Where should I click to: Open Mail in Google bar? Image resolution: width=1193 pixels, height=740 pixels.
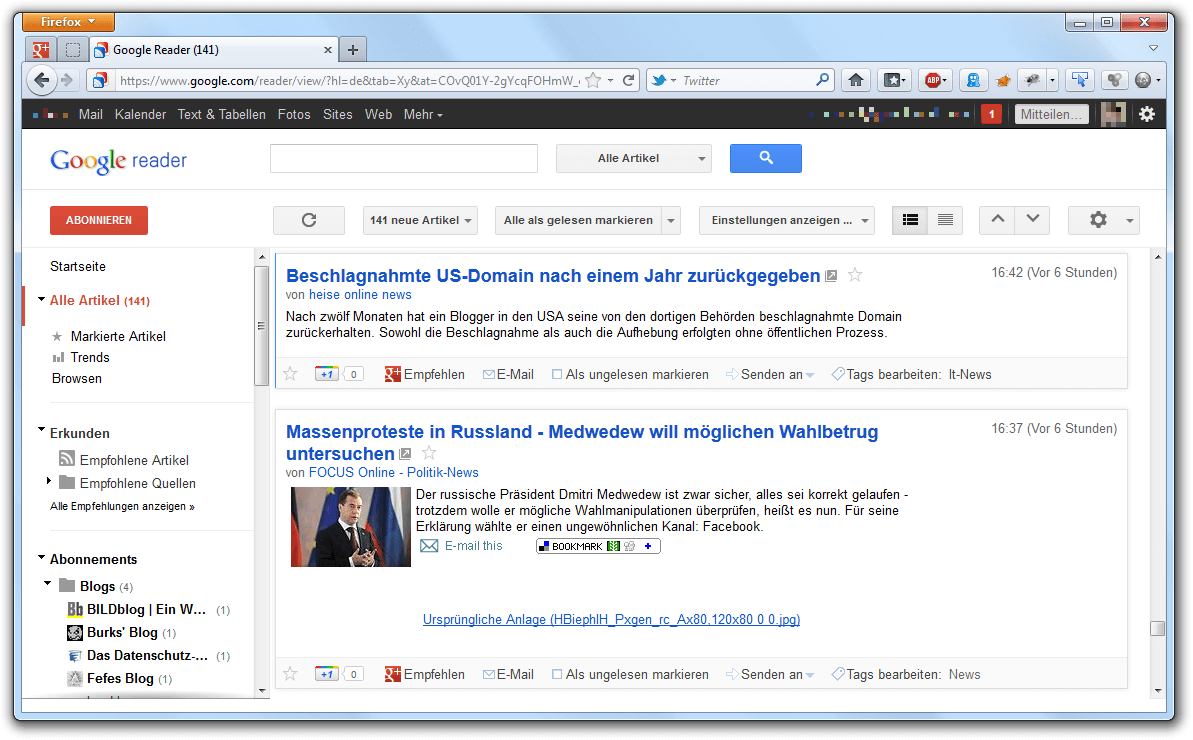91,114
